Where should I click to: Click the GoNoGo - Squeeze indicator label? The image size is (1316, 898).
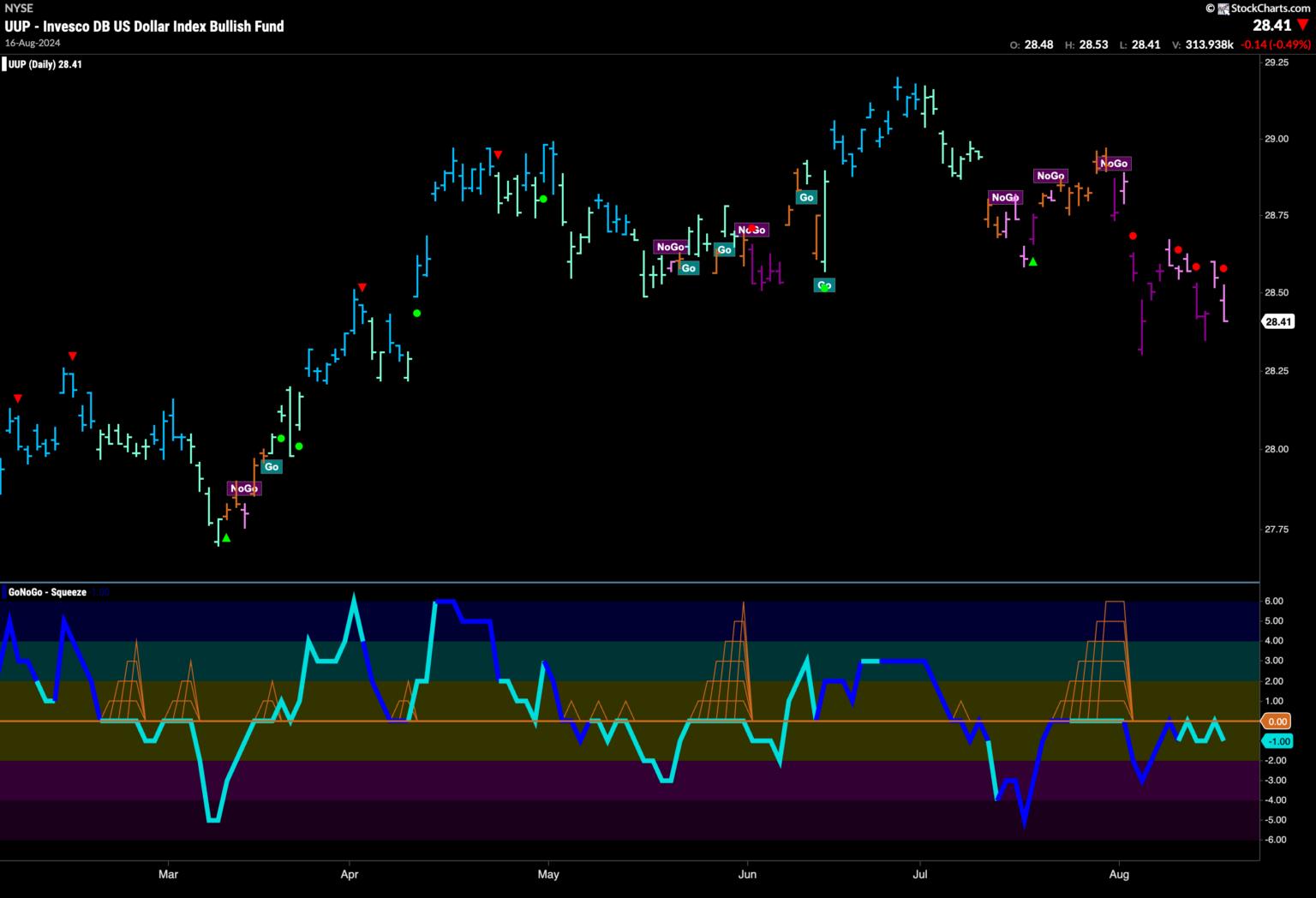(47, 592)
